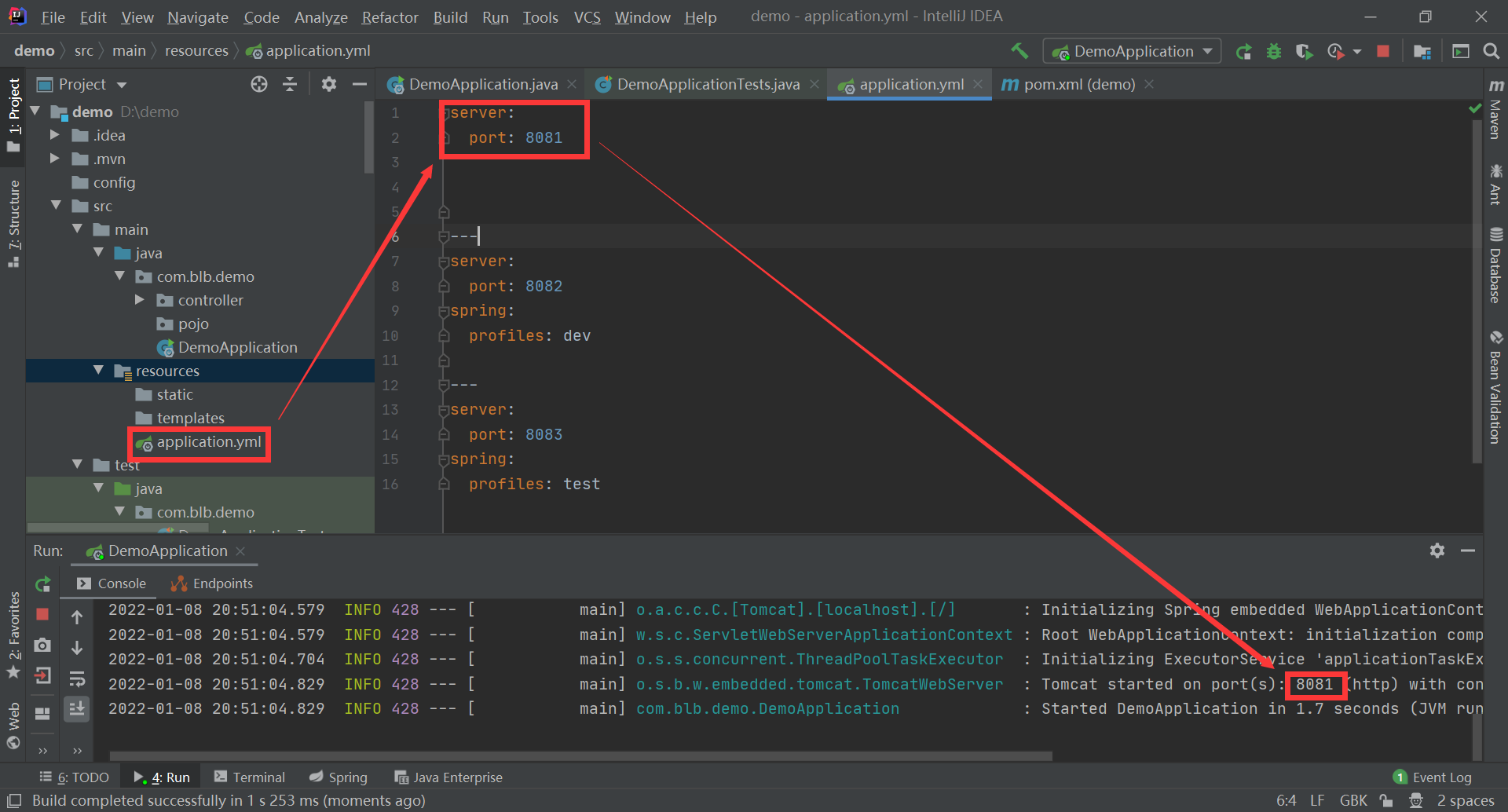
Task: Stop the running application in top toolbar
Action: click(x=1383, y=51)
